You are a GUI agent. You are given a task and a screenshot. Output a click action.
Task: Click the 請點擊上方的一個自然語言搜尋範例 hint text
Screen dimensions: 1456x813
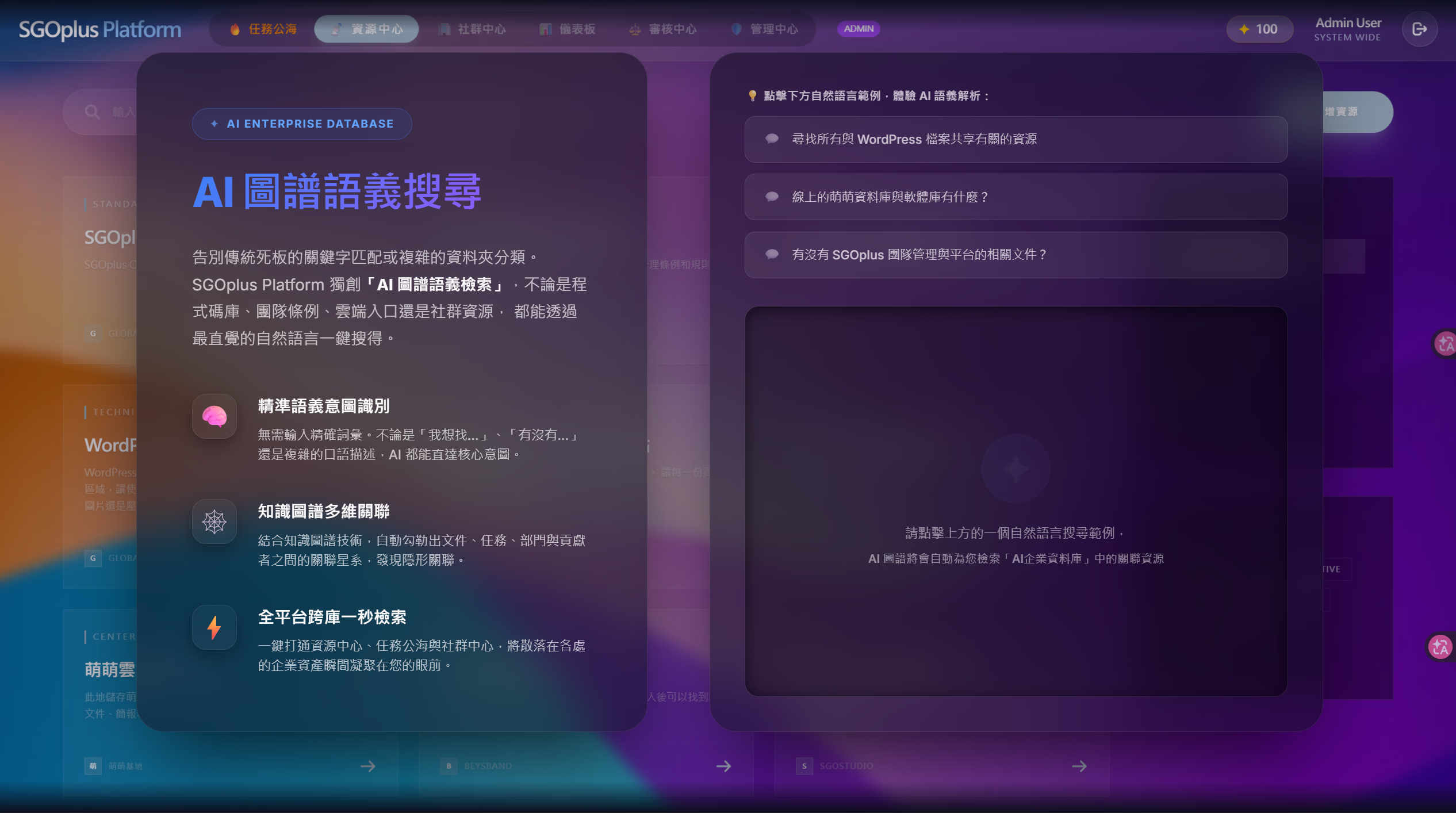pyautogui.click(x=1015, y=533)
